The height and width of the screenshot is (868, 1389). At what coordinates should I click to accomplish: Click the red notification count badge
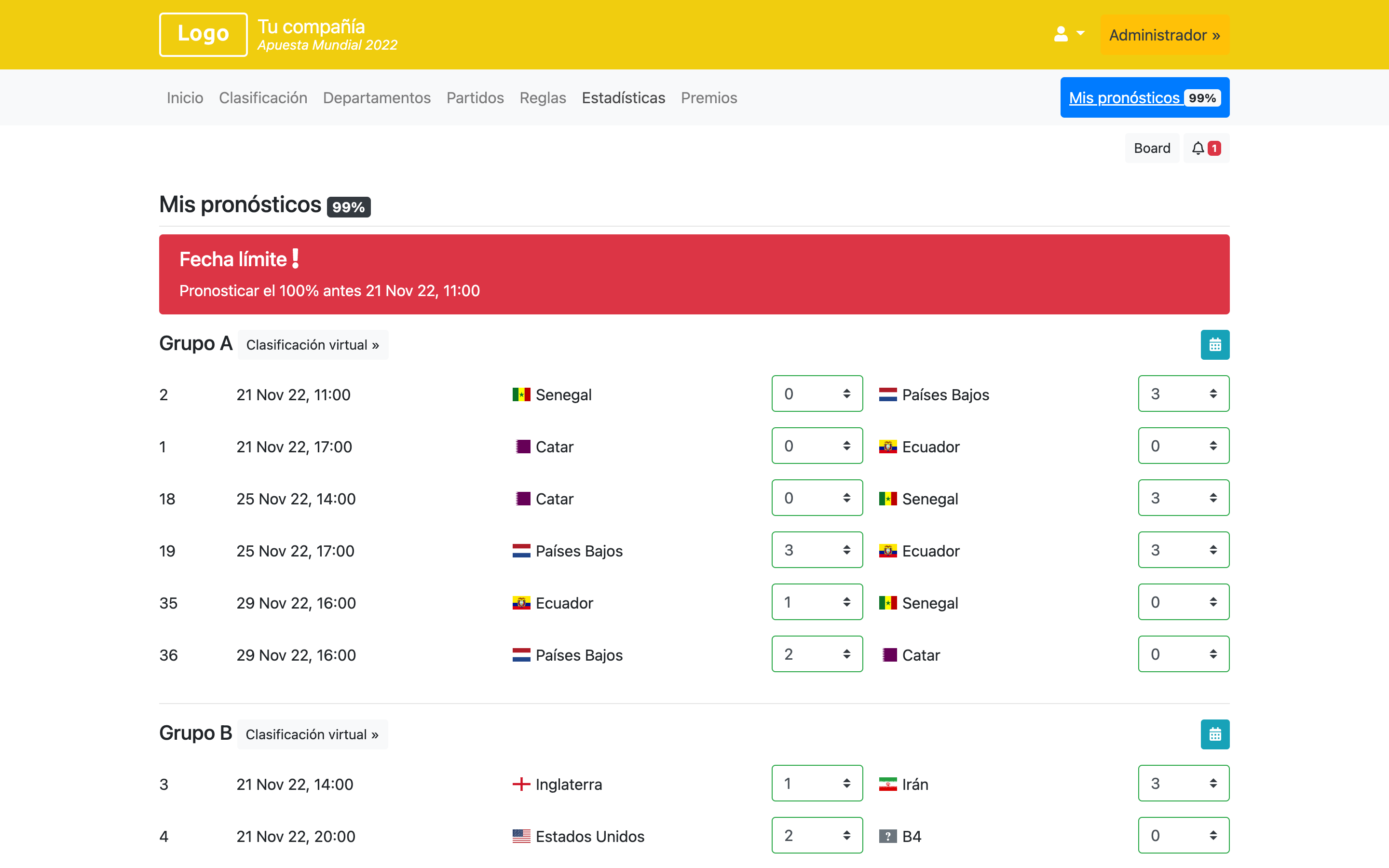point(1214,148)
